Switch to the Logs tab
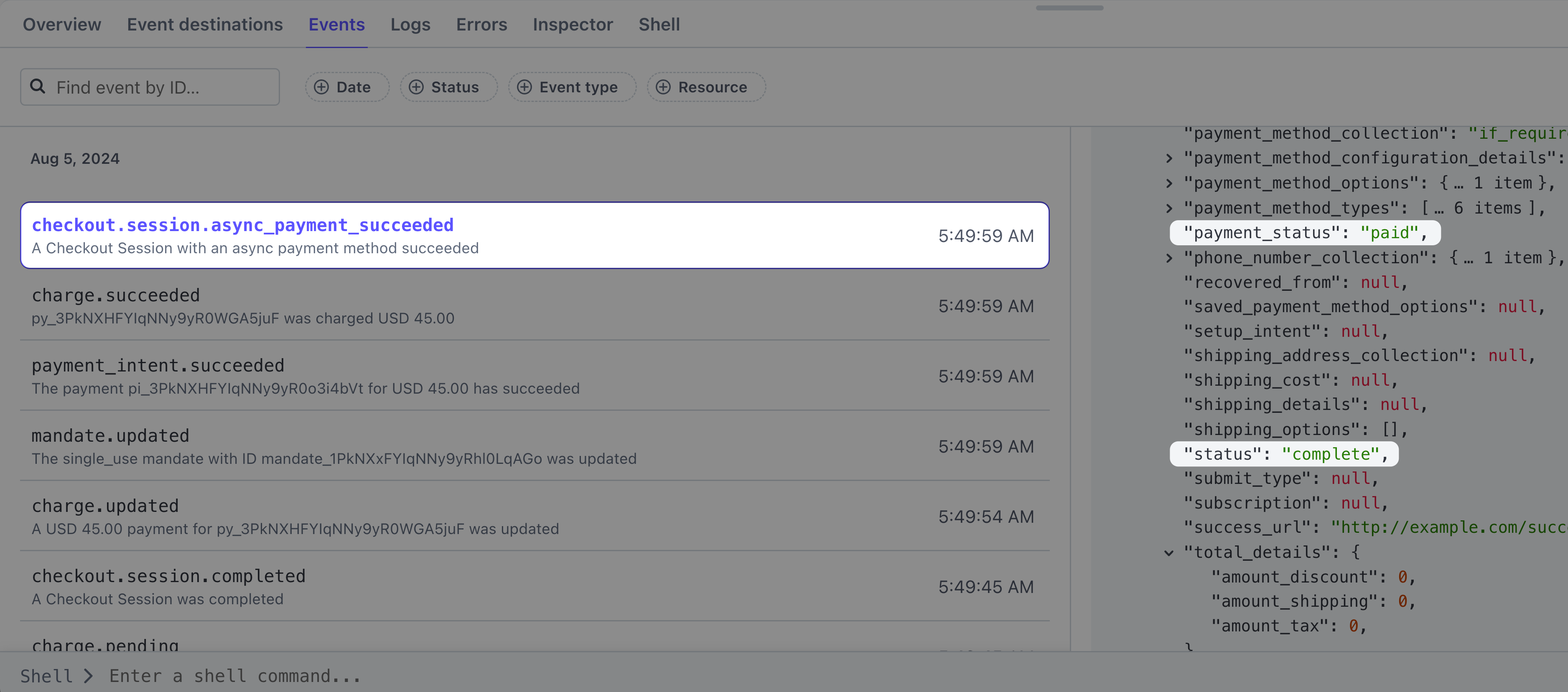Image resolution: width=1568 pixels, height=692 pixels. click(410, 24)
